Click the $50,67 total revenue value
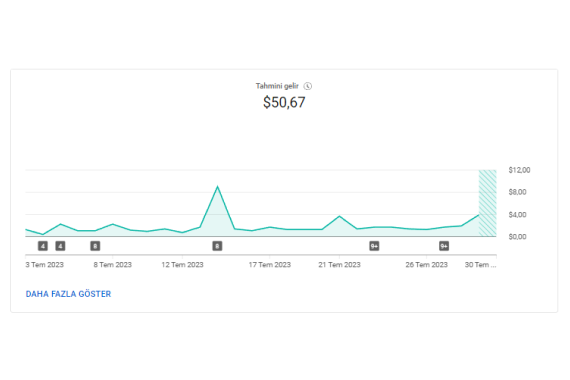The width and height of the screenshot is (570, 380). click(284, 102)
